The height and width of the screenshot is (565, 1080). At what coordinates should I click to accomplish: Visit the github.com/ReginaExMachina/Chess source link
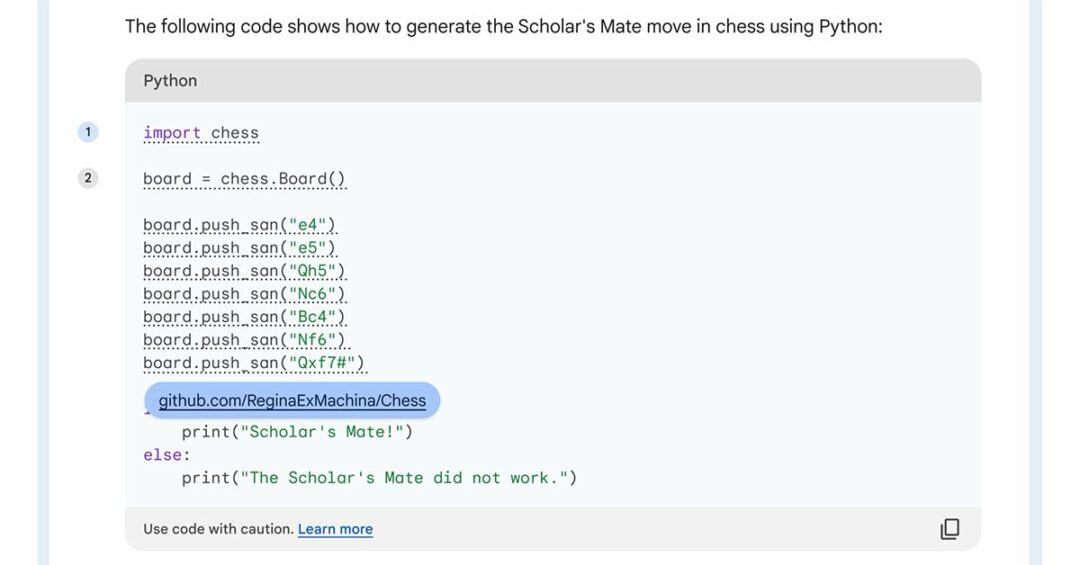coord(292,401)
